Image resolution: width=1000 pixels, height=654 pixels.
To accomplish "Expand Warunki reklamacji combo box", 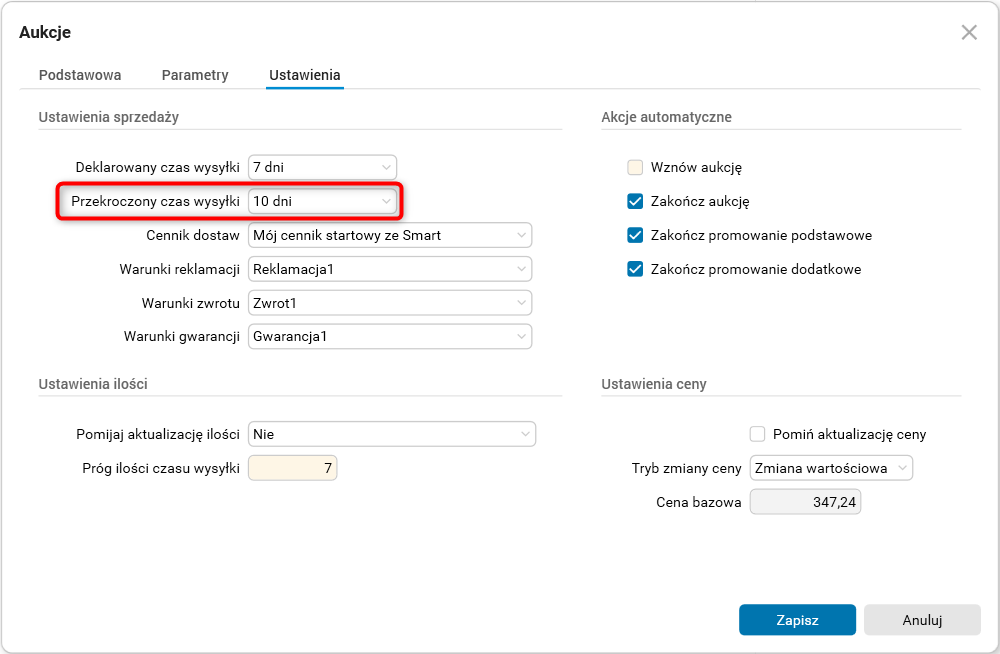I will [x=390, y=269].
